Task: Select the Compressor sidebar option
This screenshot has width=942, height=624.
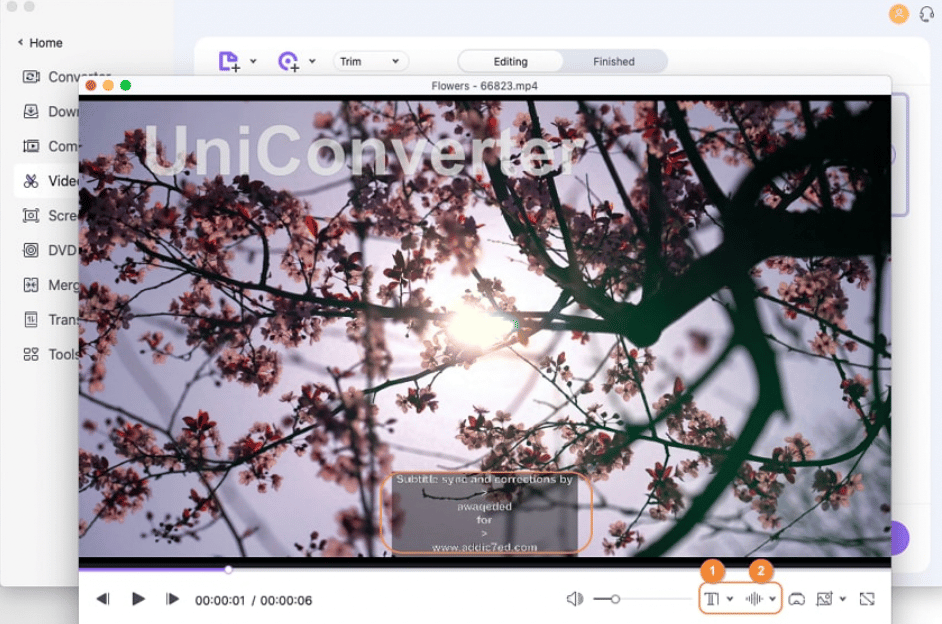Action: point(60,146)
